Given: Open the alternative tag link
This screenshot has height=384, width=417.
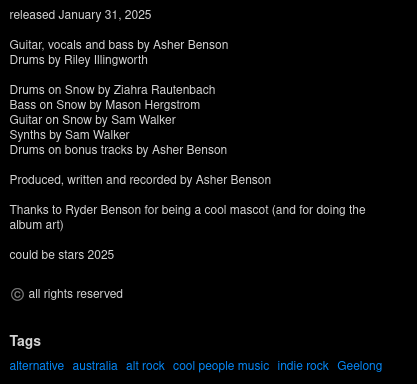Looking at the screenshot, I should click(x=37, y=366).
